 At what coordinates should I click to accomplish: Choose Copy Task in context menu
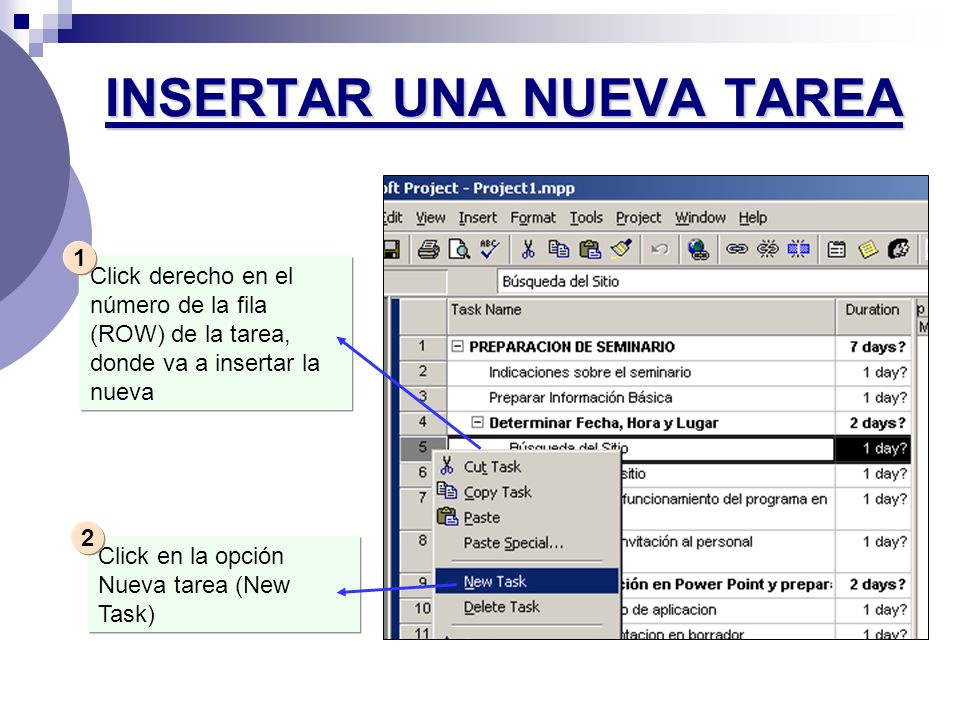(527, 492)
